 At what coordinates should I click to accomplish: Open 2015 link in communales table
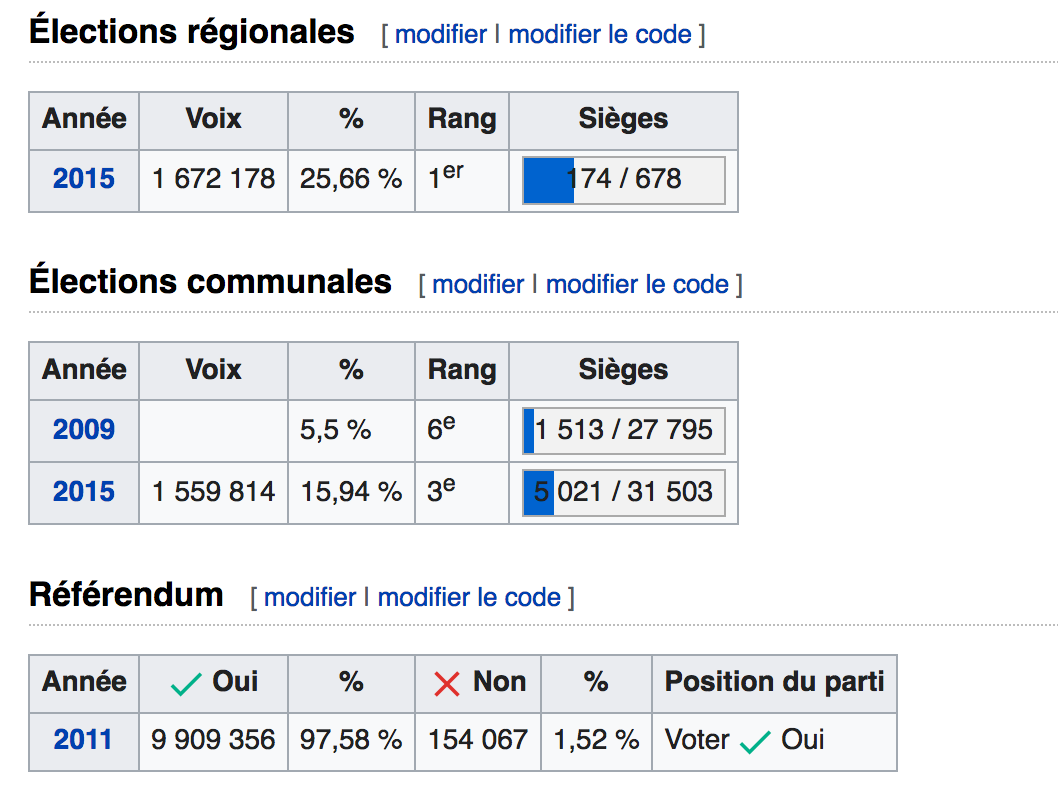[84, 492]
